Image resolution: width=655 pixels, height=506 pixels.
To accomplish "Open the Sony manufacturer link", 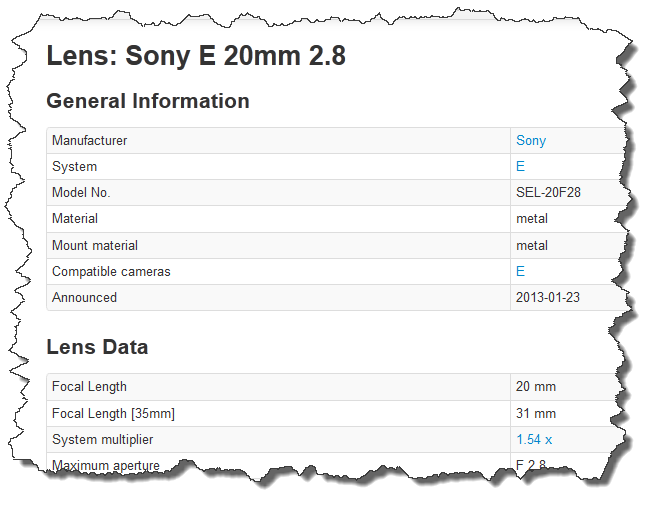I will coord(531,141).
